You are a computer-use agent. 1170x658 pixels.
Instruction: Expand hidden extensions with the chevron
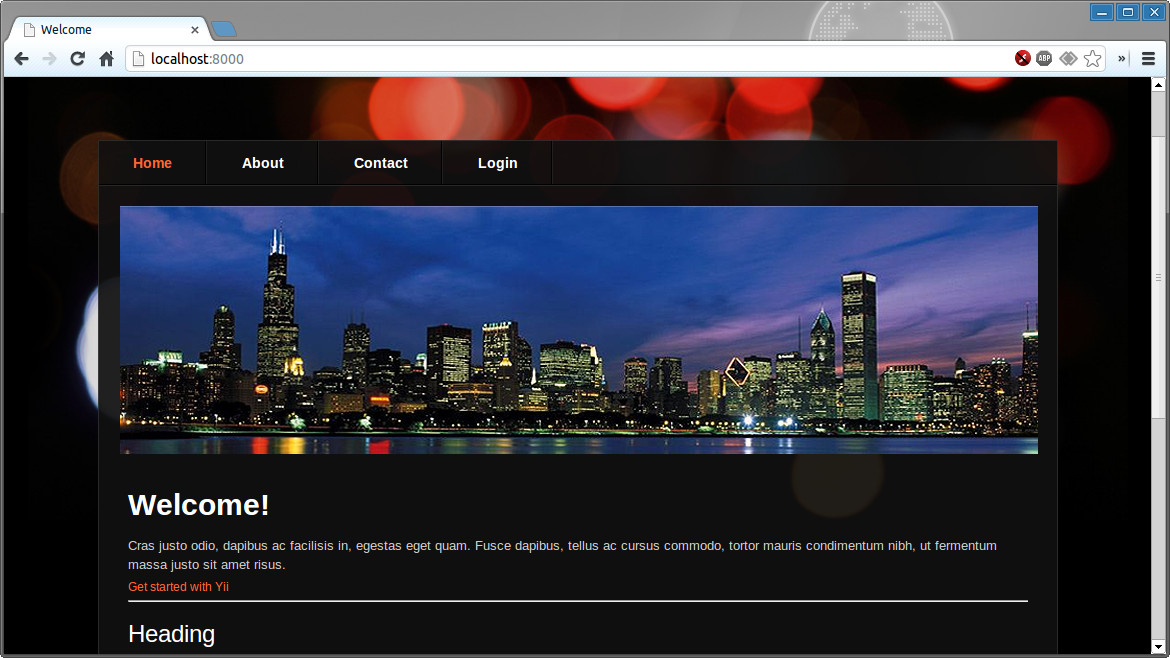pos(1121,59)
